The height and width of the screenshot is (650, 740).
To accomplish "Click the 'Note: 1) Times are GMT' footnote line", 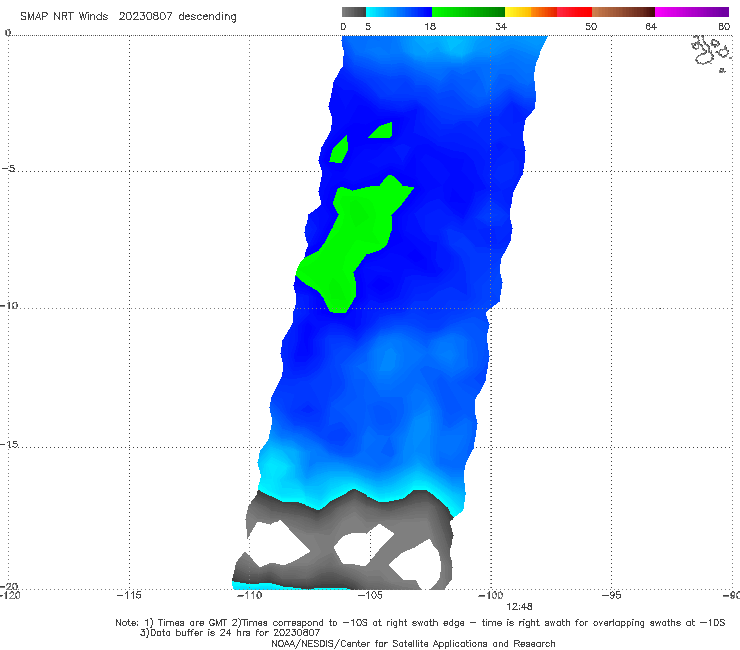I will [420, 623].
